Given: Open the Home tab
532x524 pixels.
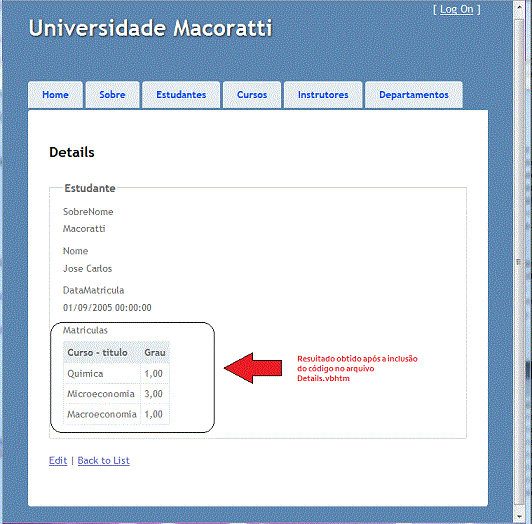Looking at the screenshot, I should pos(55,95).
